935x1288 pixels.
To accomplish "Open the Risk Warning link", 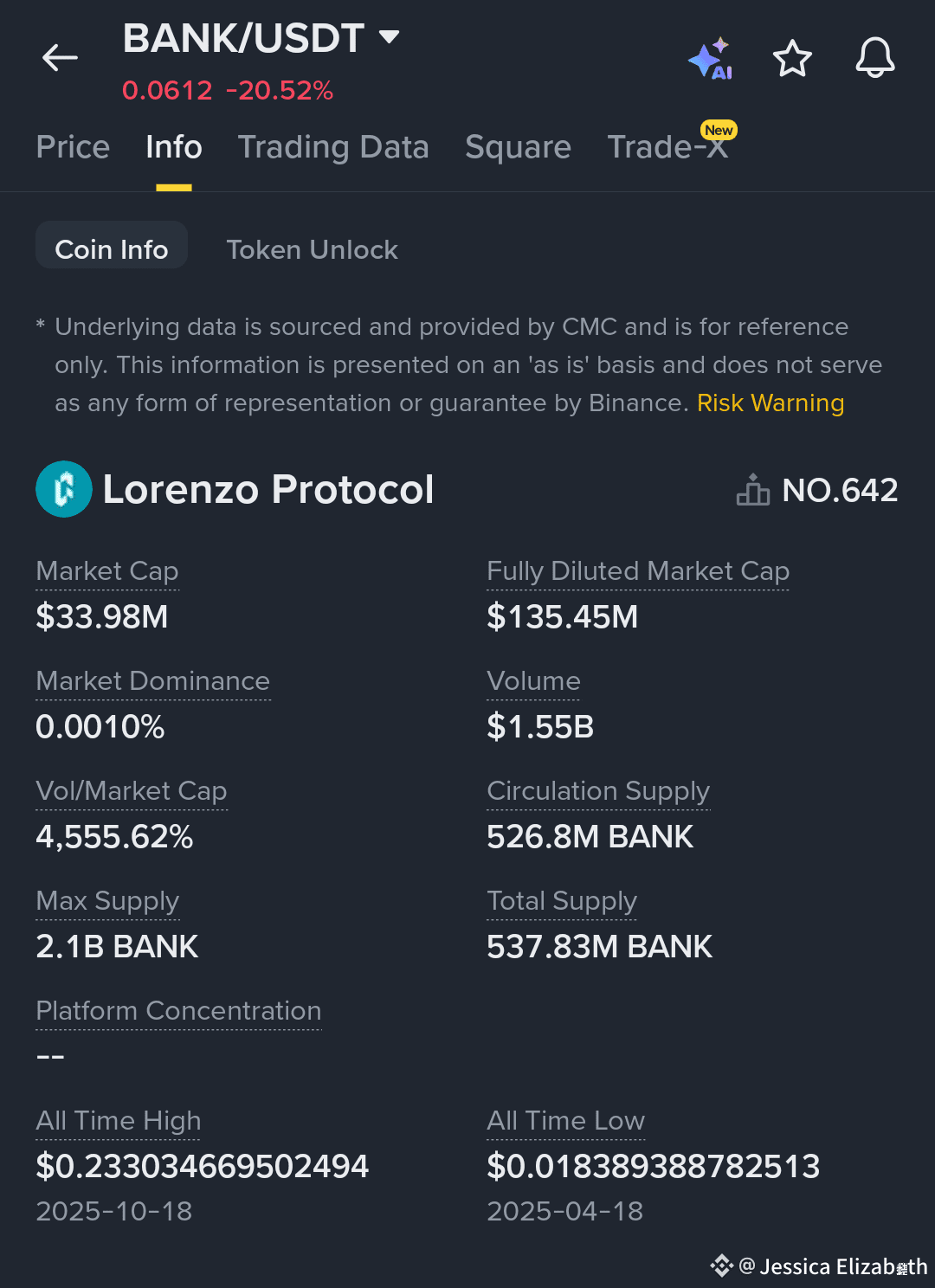I will (770, 402).
